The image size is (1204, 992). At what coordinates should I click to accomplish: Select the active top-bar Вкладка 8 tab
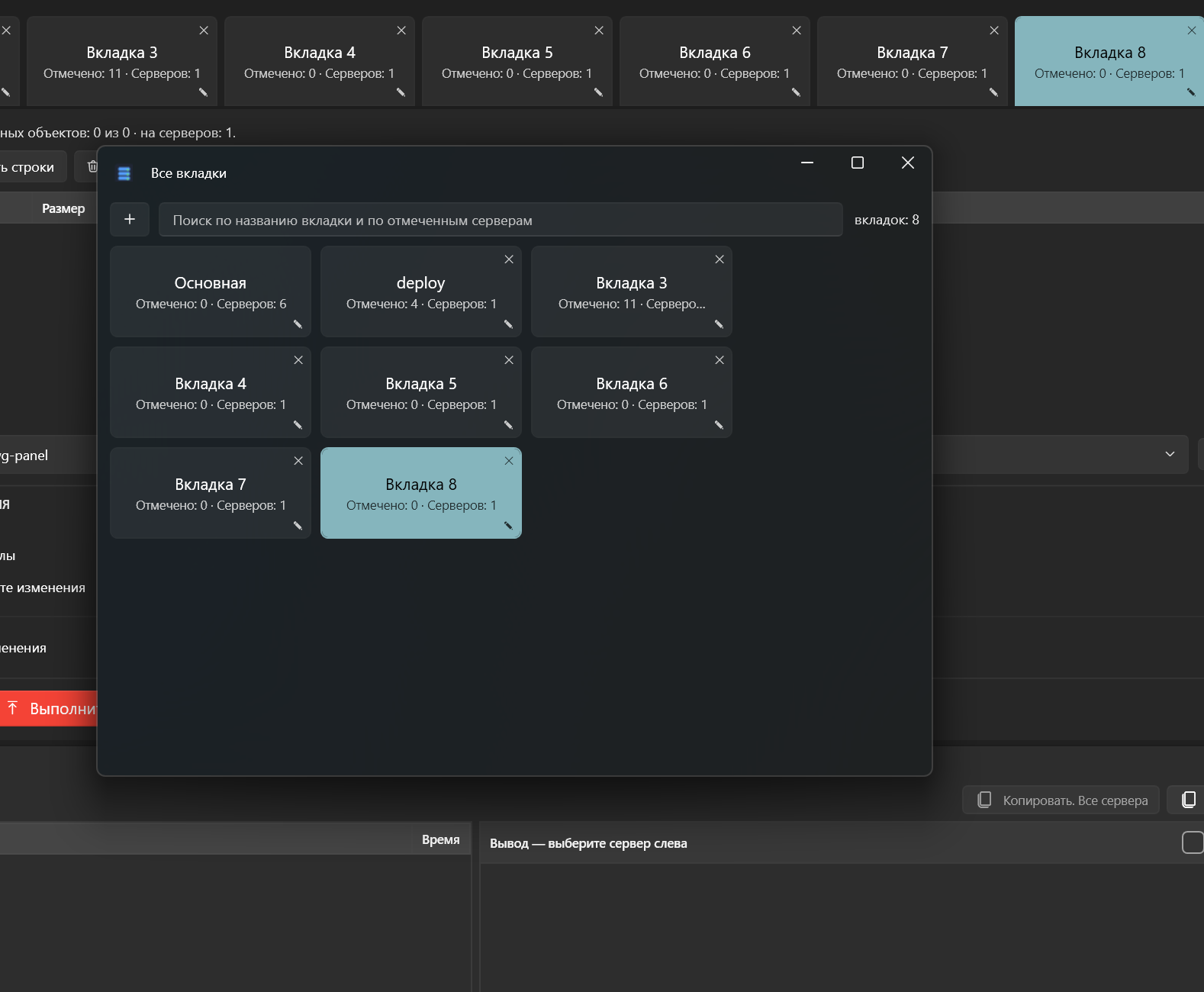tap(1109, 61)
